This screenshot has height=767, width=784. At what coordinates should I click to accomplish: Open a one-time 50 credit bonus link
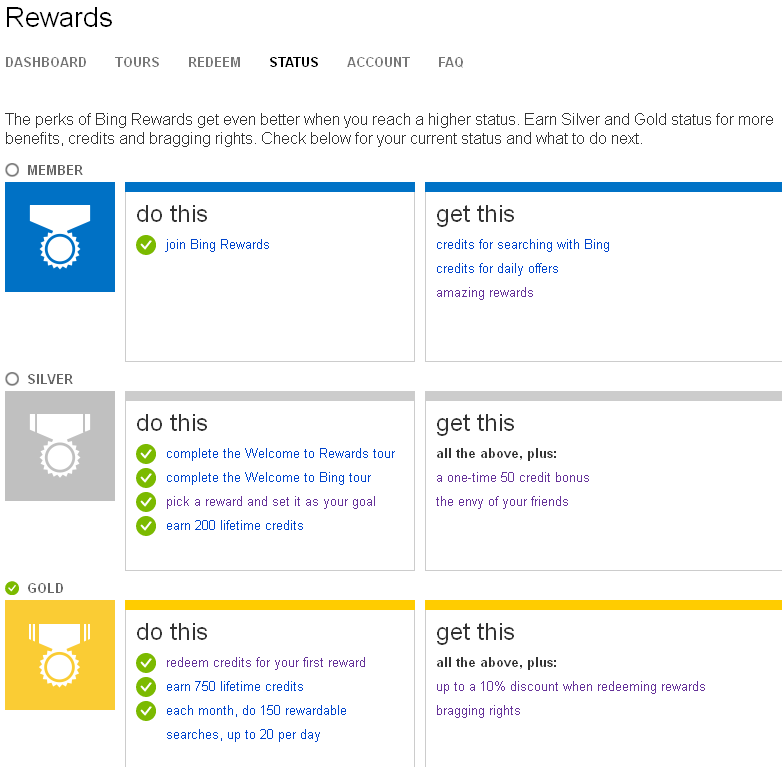point(512,478)
